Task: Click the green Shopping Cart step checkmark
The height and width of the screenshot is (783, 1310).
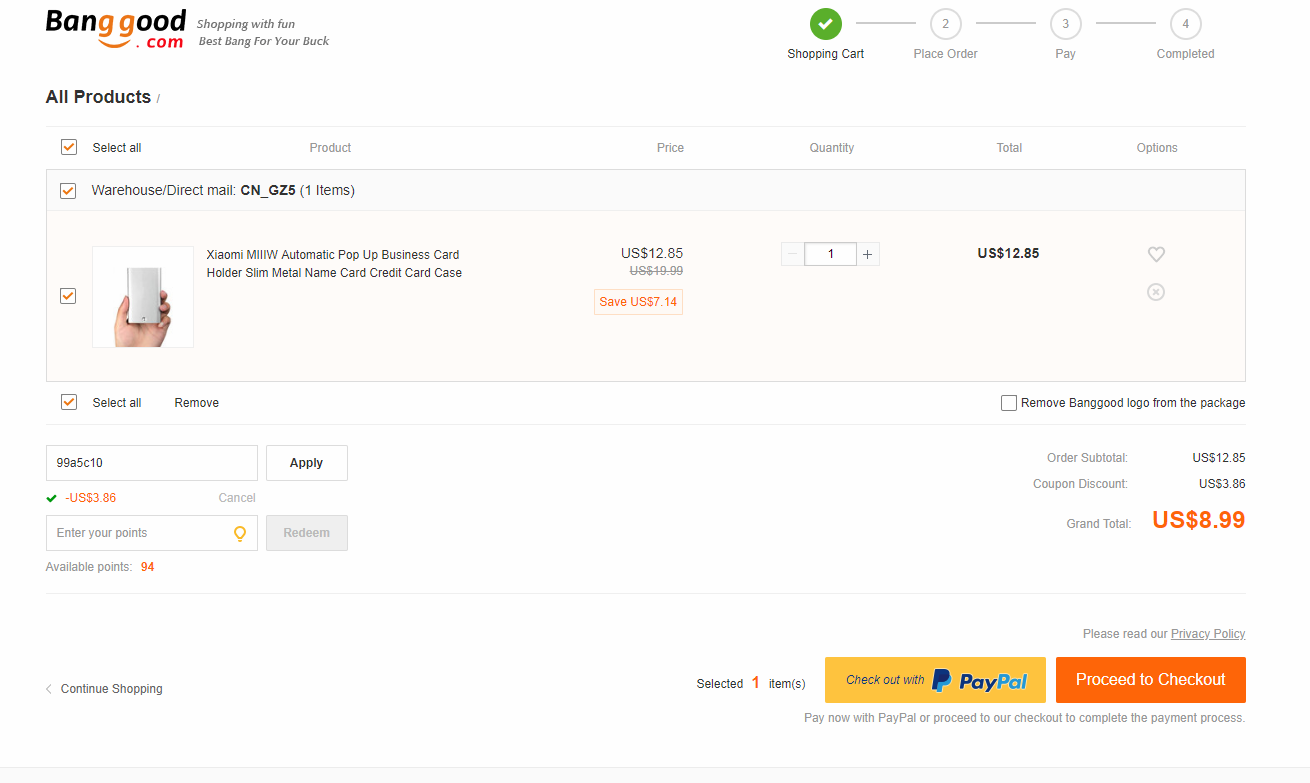Action: pos(826,24)
